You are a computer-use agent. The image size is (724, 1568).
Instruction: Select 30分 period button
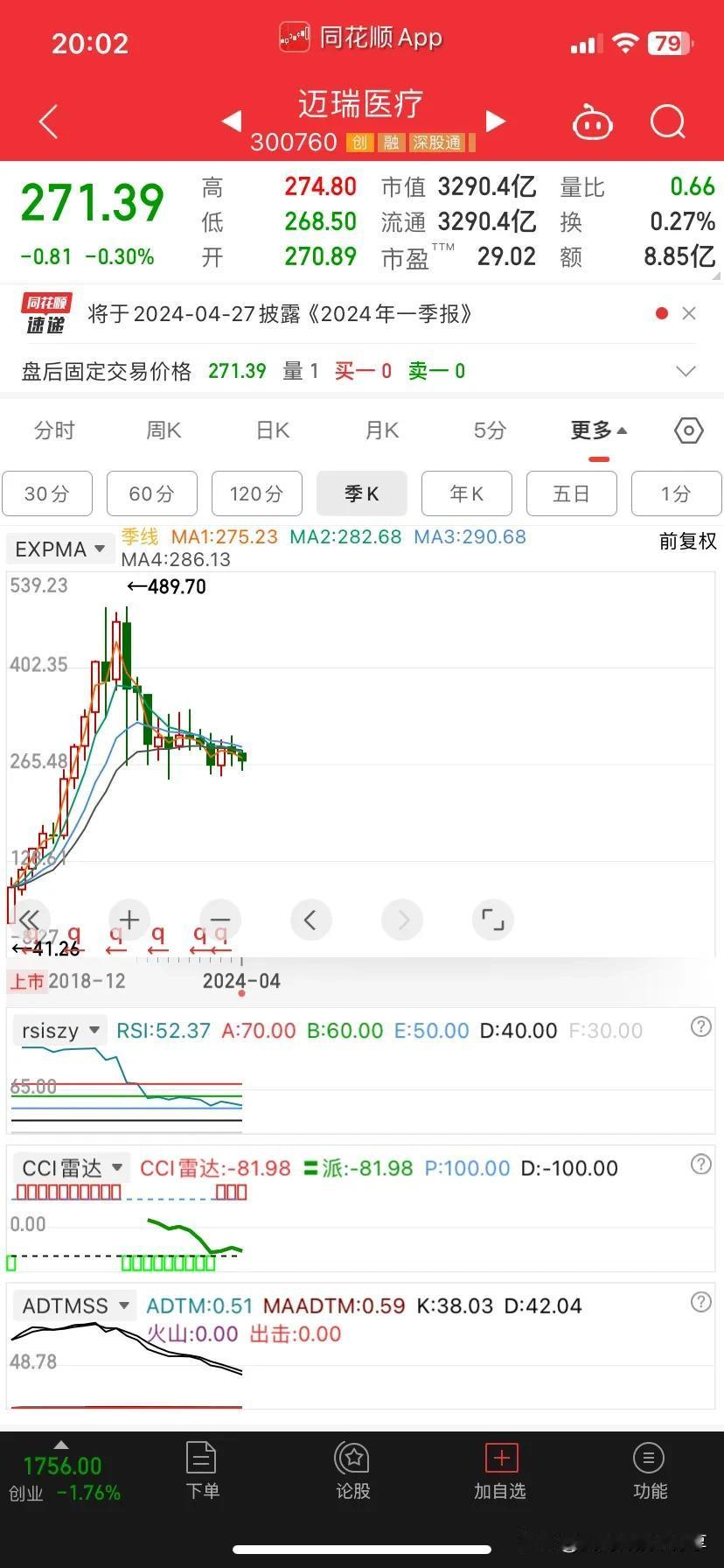[x=47, y=493]
